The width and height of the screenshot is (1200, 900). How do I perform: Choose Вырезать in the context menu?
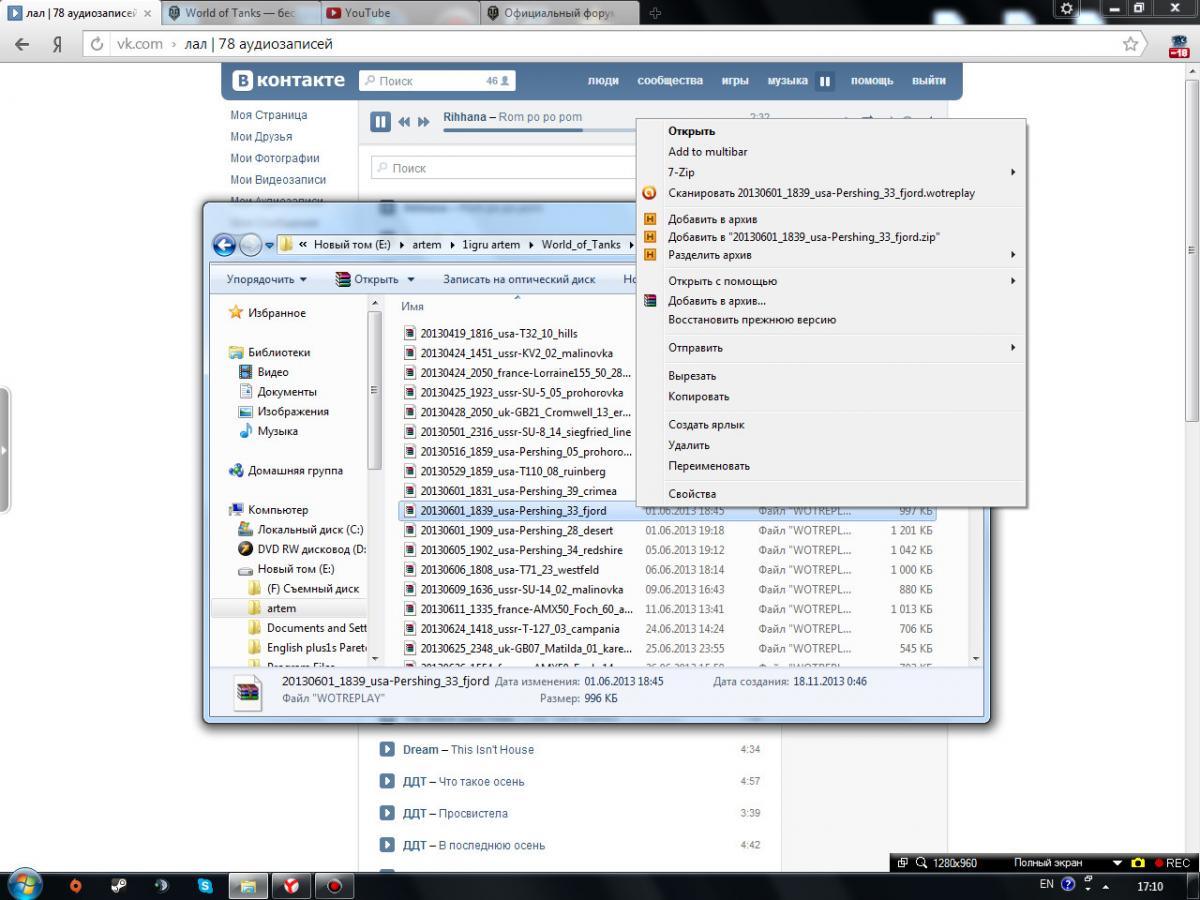coord(830,376)
